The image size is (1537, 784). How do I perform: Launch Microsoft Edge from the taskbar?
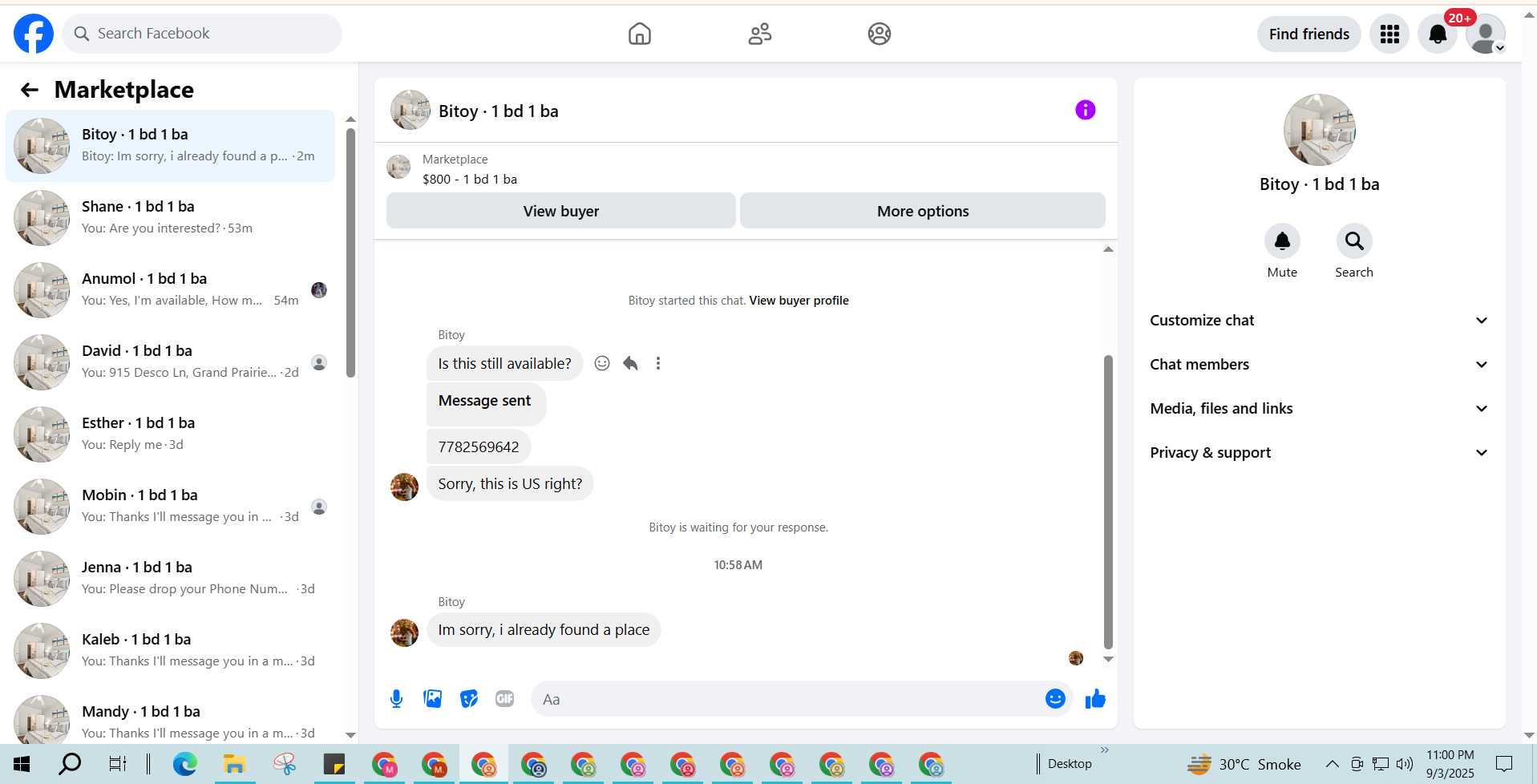185,764
